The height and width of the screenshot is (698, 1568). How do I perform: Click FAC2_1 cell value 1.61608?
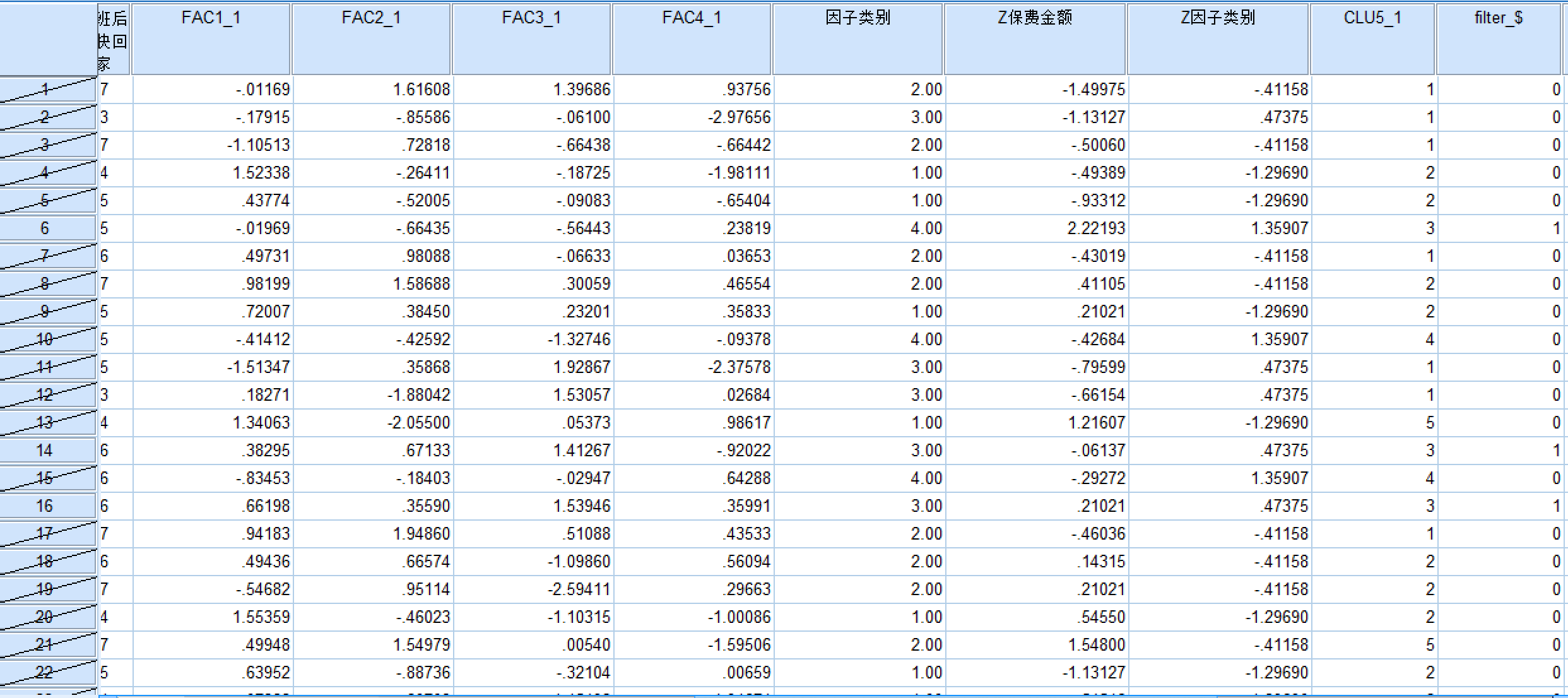(x=372, y=90)
